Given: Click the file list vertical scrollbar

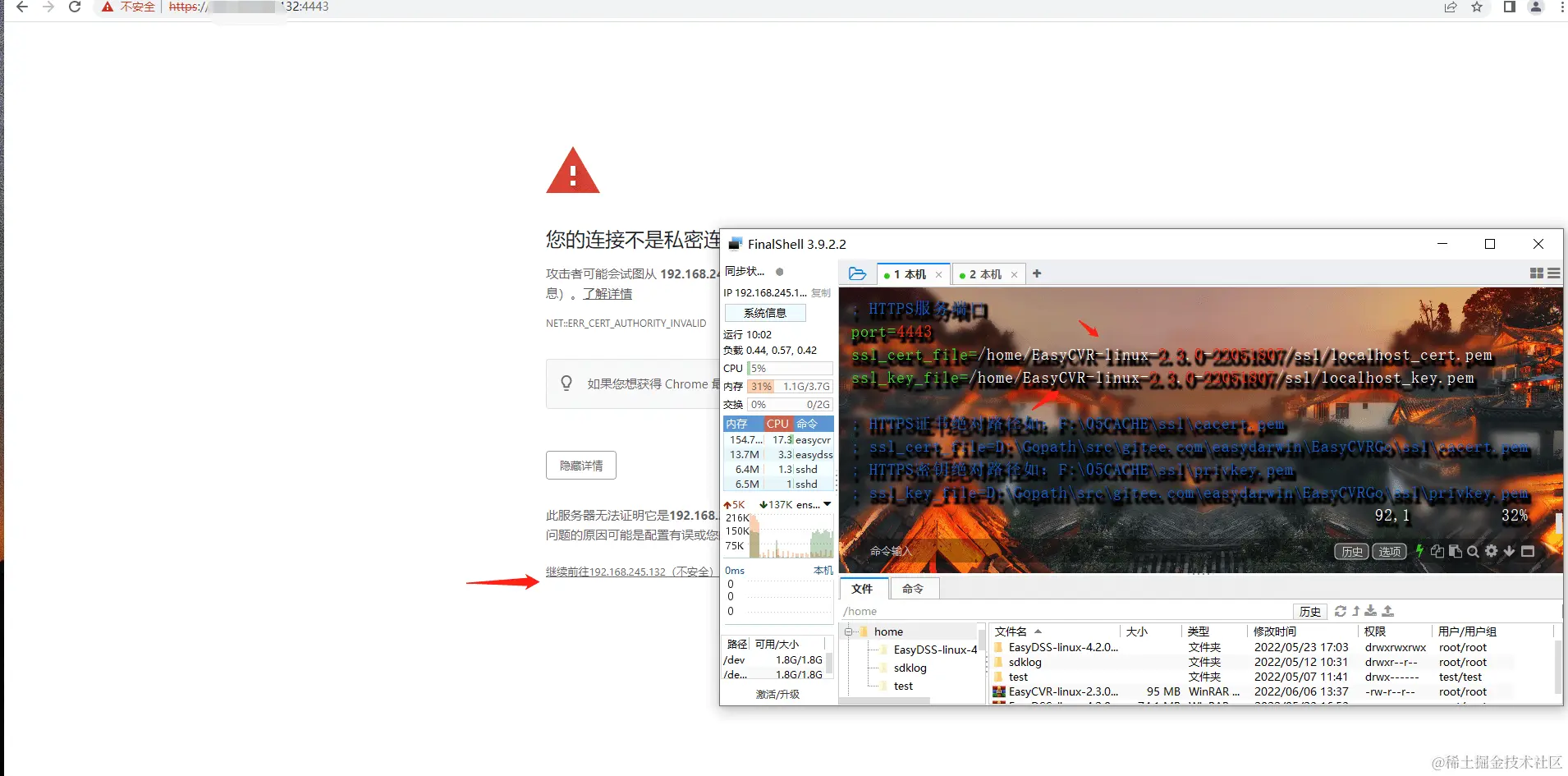Looking at the screenshot, I should tap(1558, 665).
